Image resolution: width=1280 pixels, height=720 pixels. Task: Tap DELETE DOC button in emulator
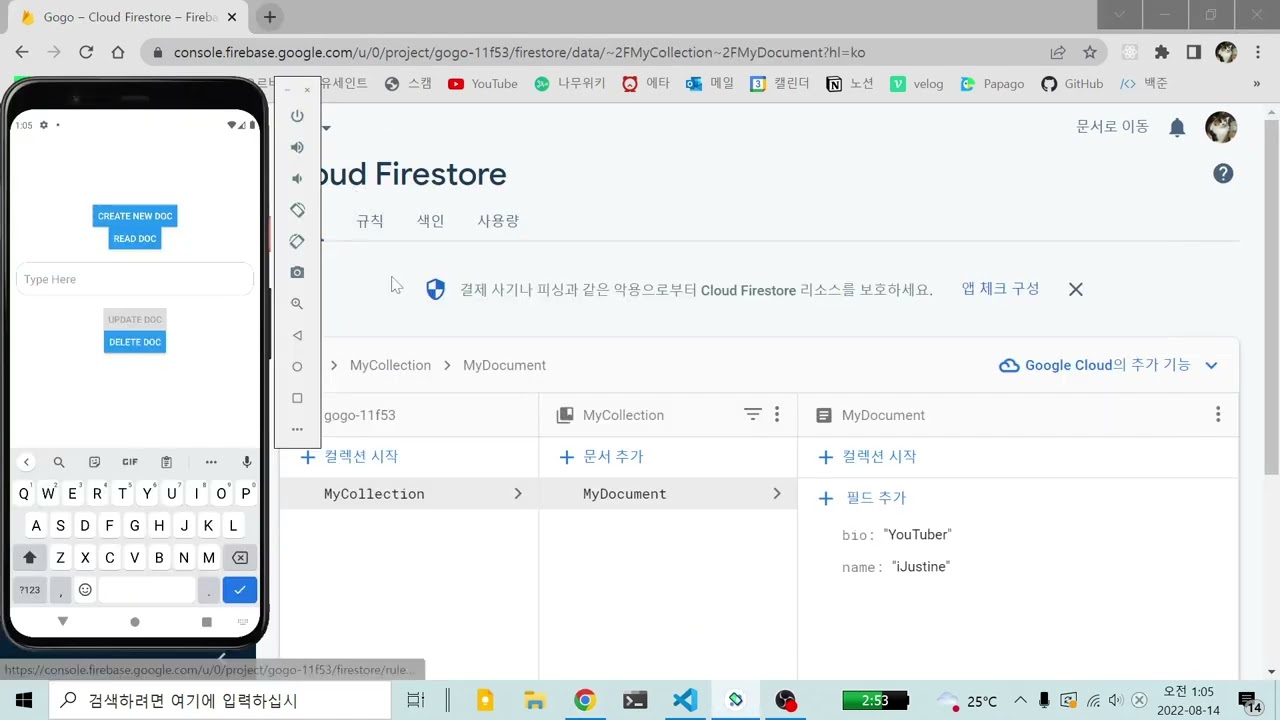tap(135, 342)
